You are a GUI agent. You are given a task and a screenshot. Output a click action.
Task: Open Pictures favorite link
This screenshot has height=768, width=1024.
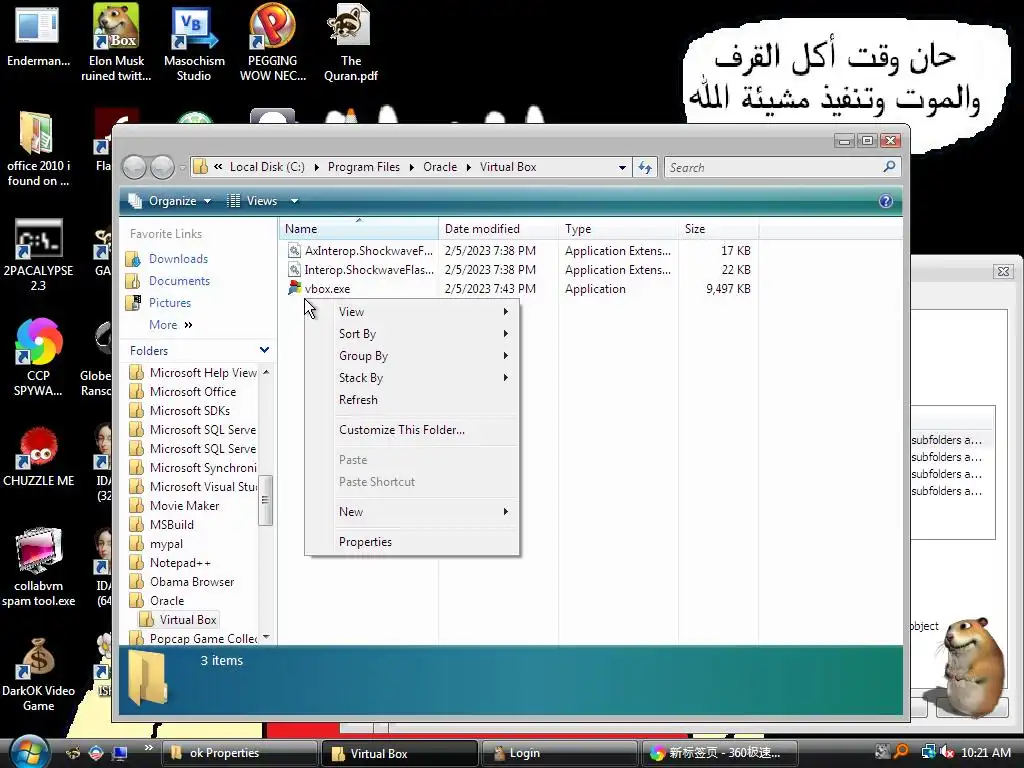(170, 302)
